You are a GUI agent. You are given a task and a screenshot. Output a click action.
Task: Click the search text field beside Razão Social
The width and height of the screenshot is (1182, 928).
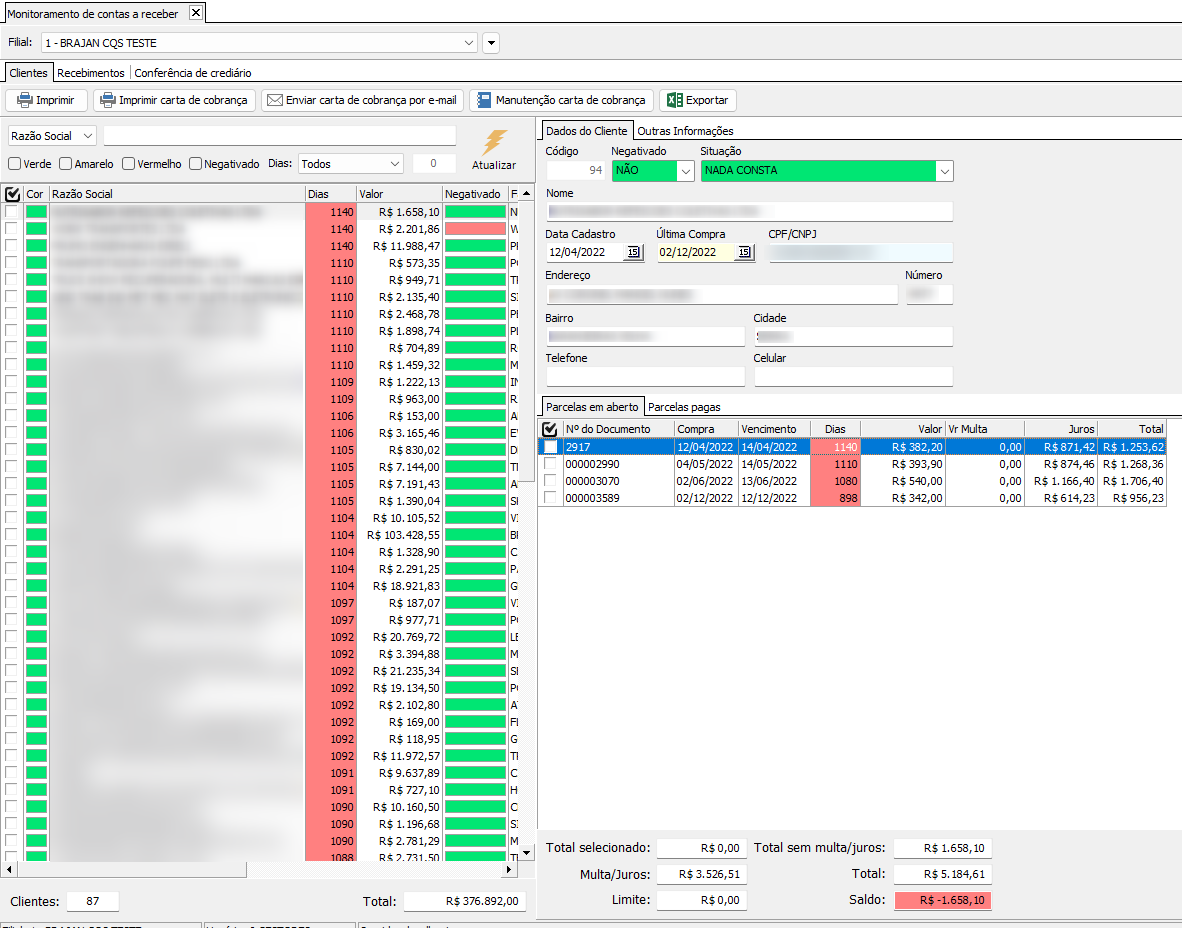(x=280, y=136)
